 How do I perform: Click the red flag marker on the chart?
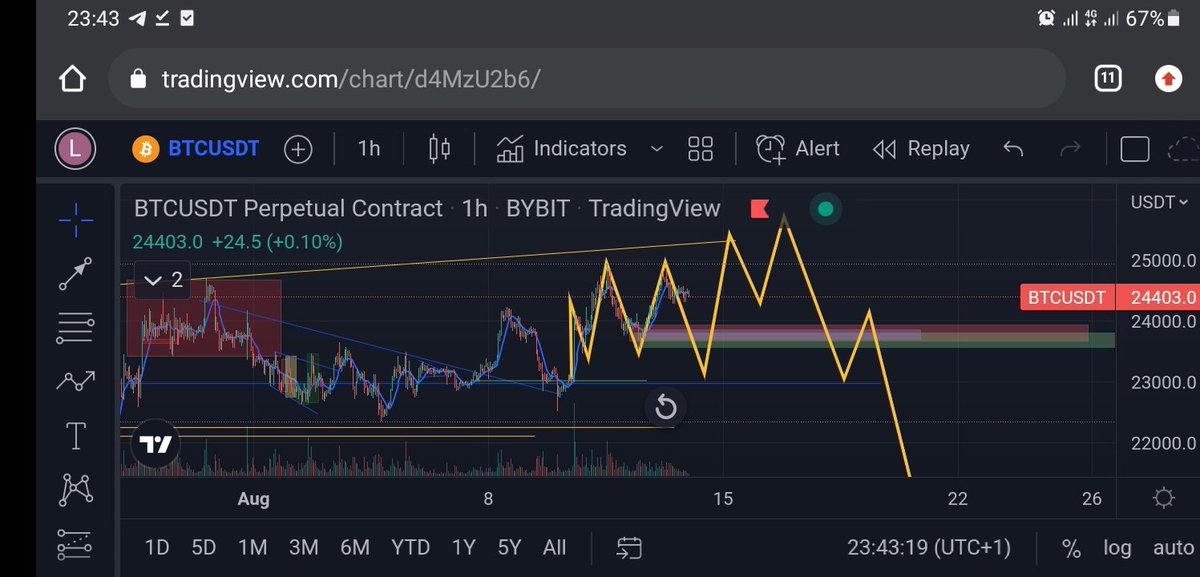tap(760, 209)
